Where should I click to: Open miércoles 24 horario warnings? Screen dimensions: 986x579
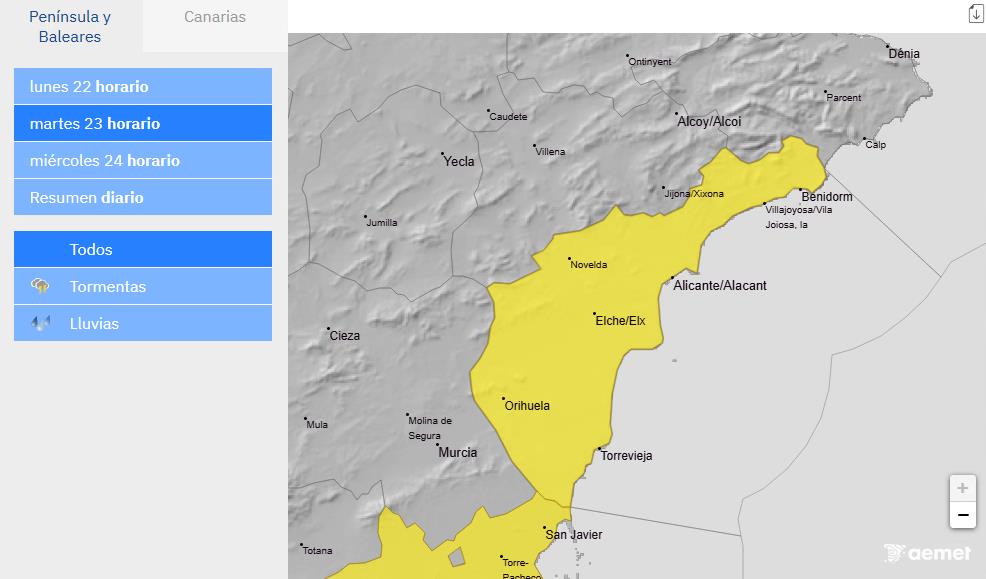143,161
